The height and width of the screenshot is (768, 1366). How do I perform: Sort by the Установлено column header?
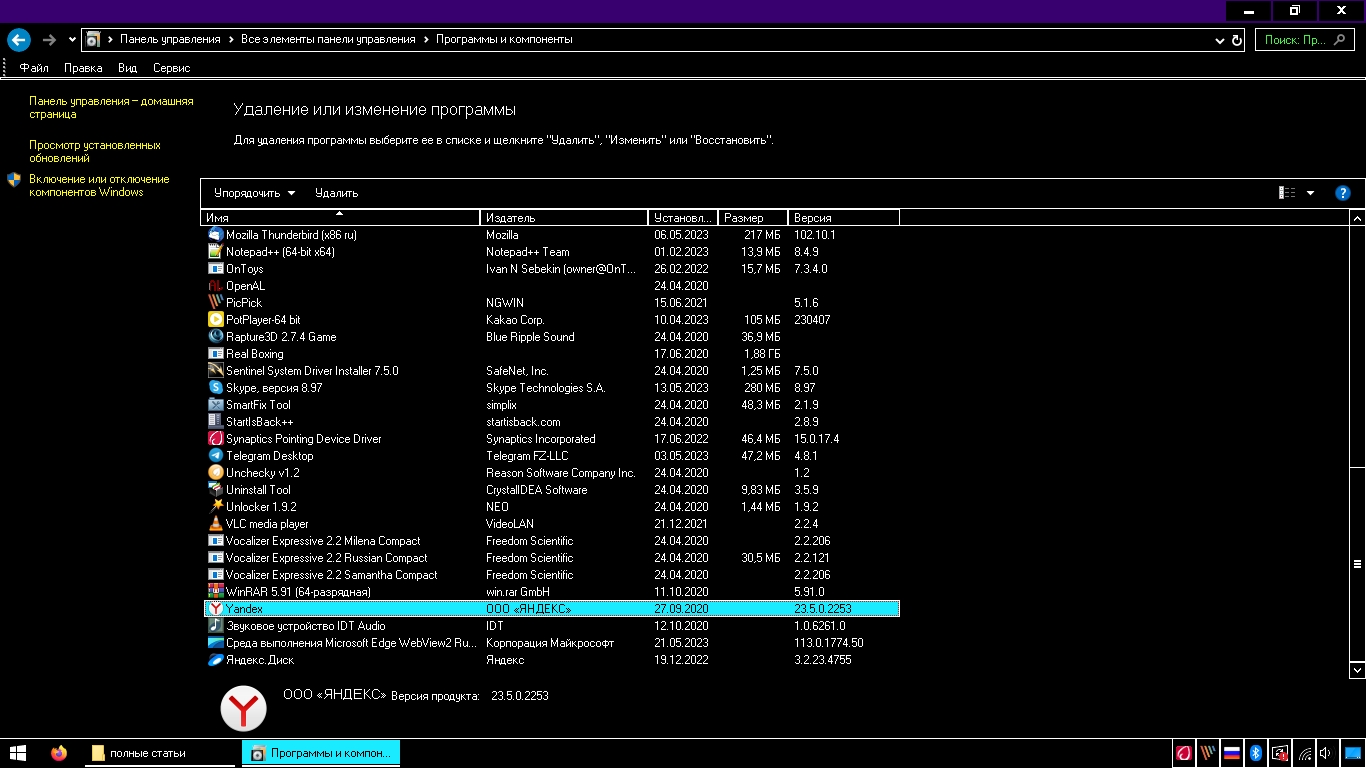[683, 217]
